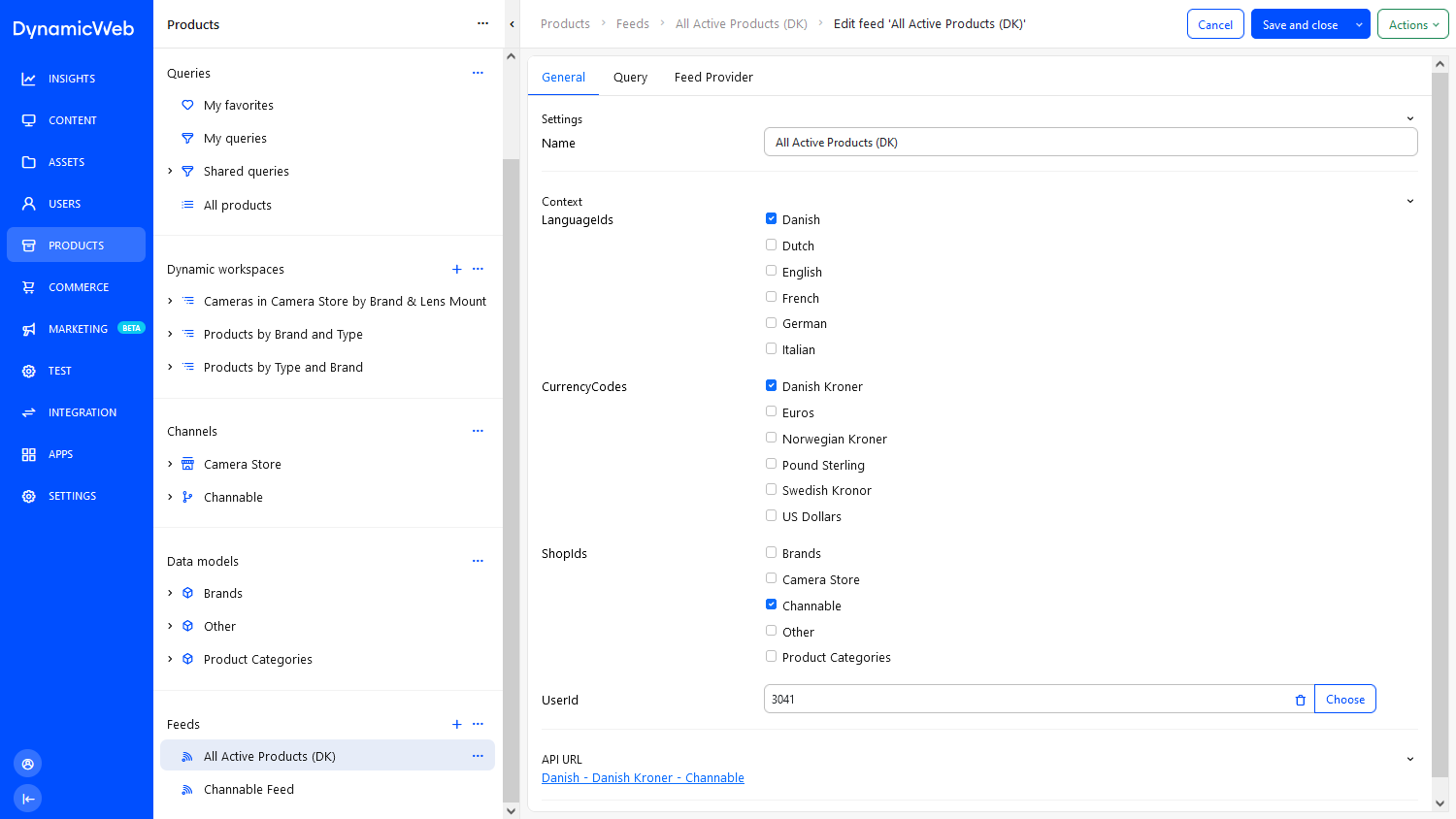Screen dimensions: 1456x819
Task: Open Data models three-dot menu
Action: (x=478, y=561)
